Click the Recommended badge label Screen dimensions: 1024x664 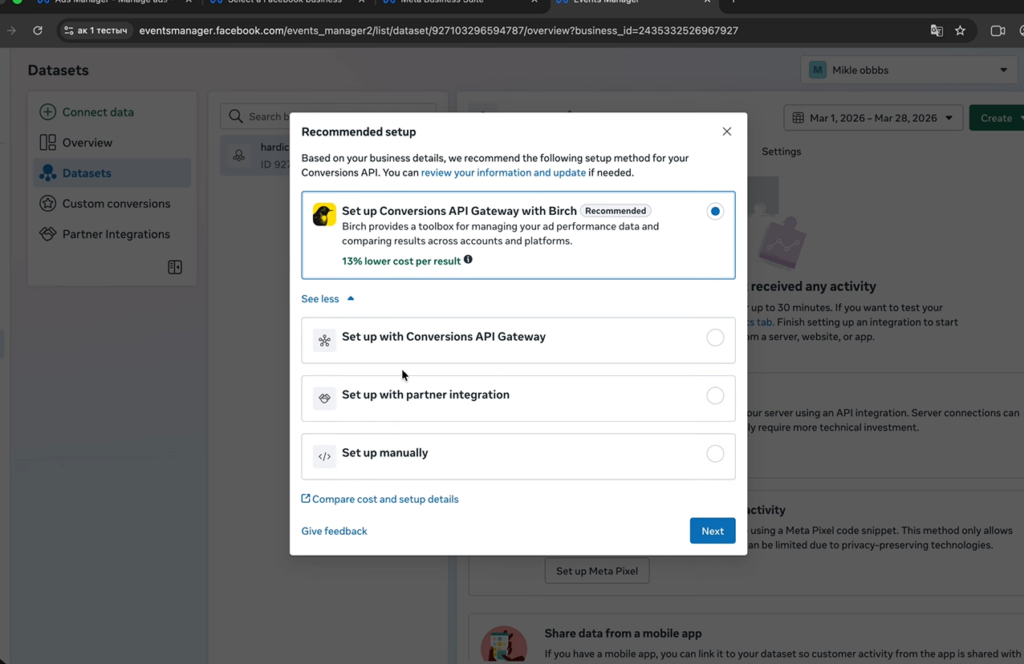[615, 211]
